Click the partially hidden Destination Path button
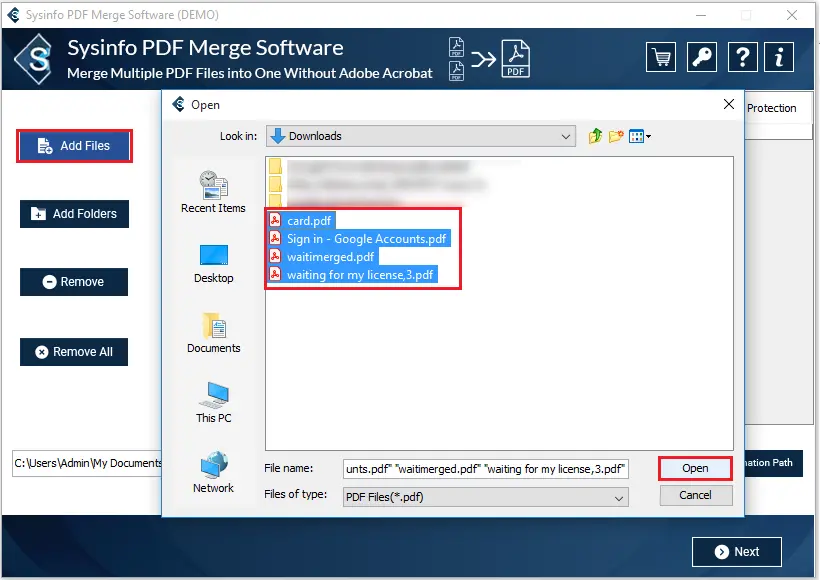 click(773, 463)
